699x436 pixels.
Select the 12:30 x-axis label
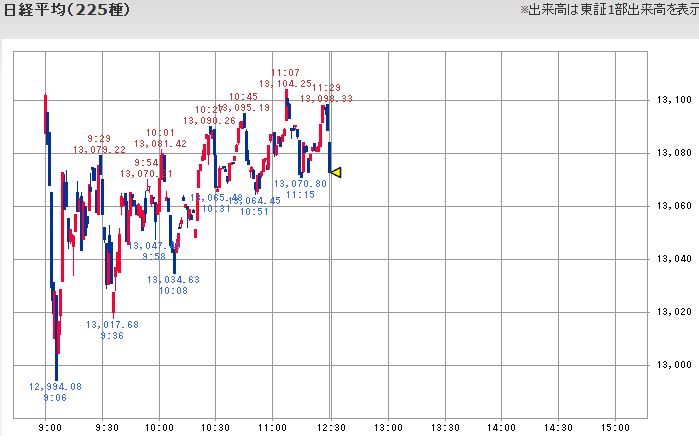point(331,428)
